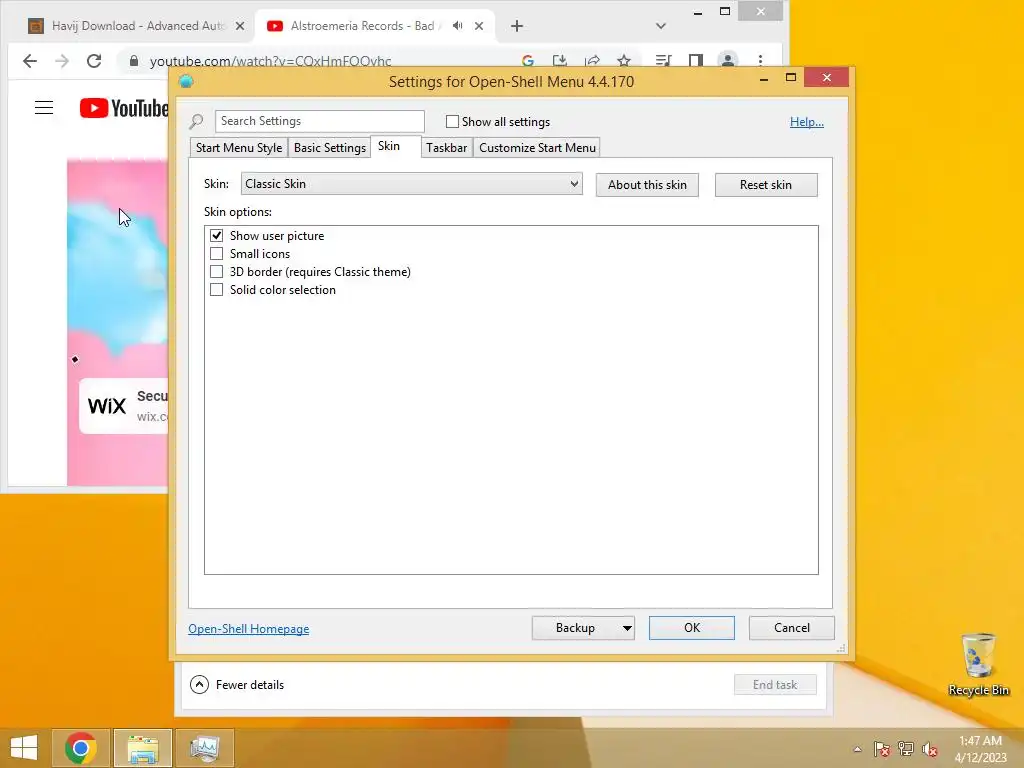1024x768 pixels.
Task: Click the Windows Start button on the taskbar
Action: point(24,748)
